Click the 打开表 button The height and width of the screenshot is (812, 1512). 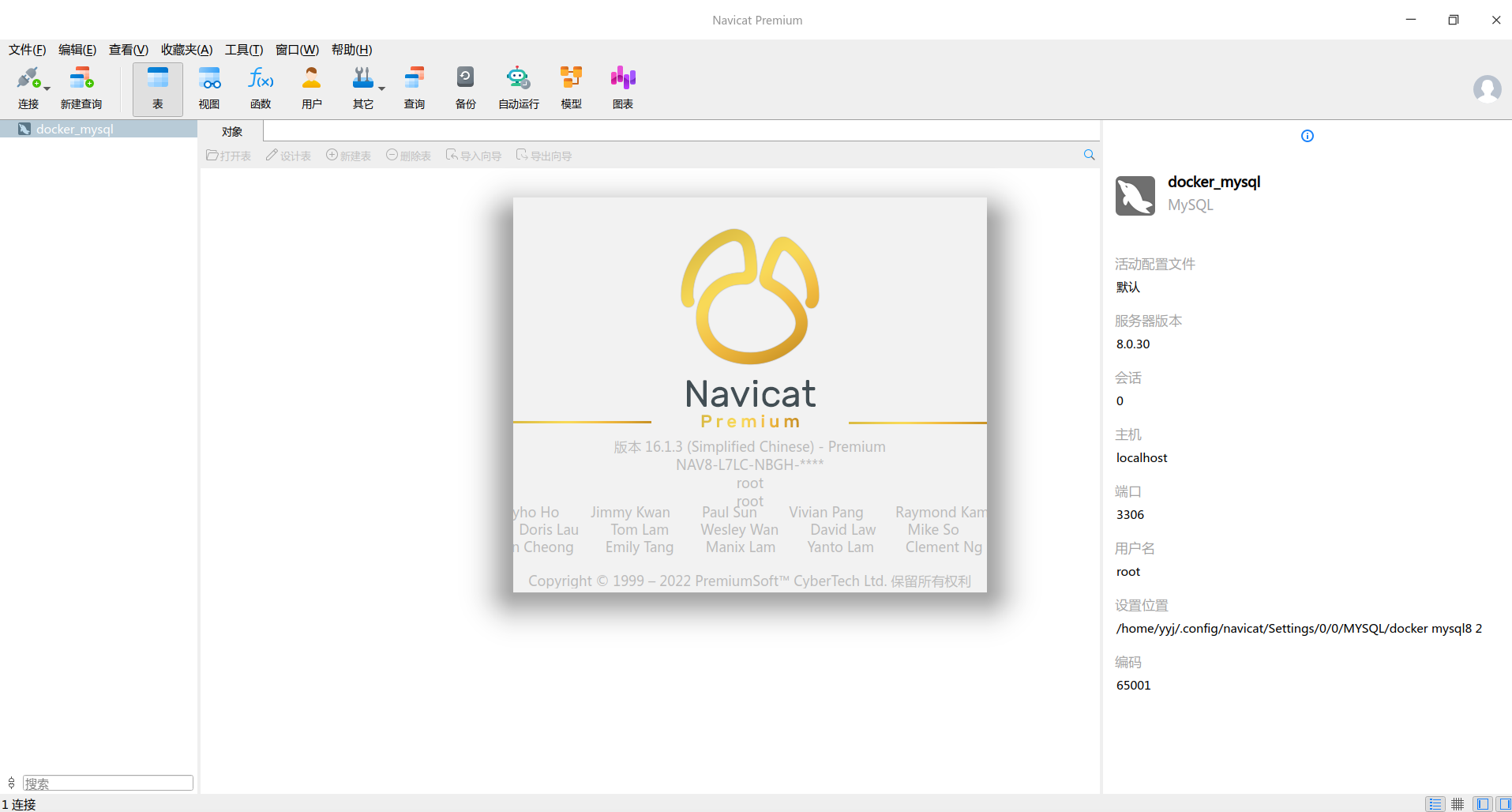click(x=229, y=156)
